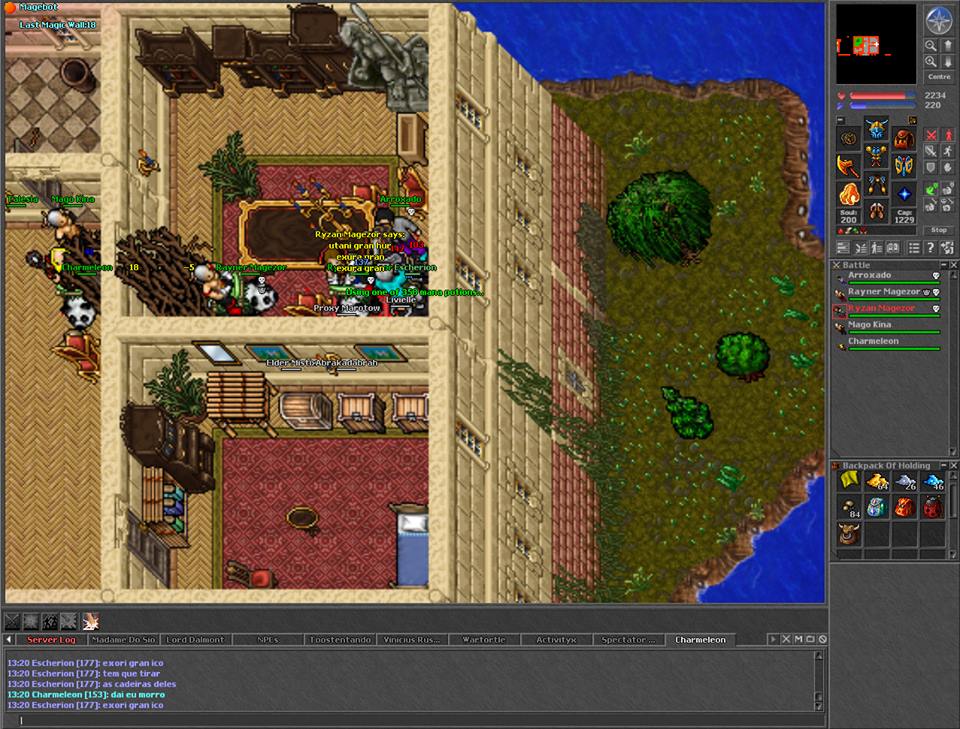Collapse the inventory with minus button
This screenshot has height=729, width=960.
click(841, 120)
